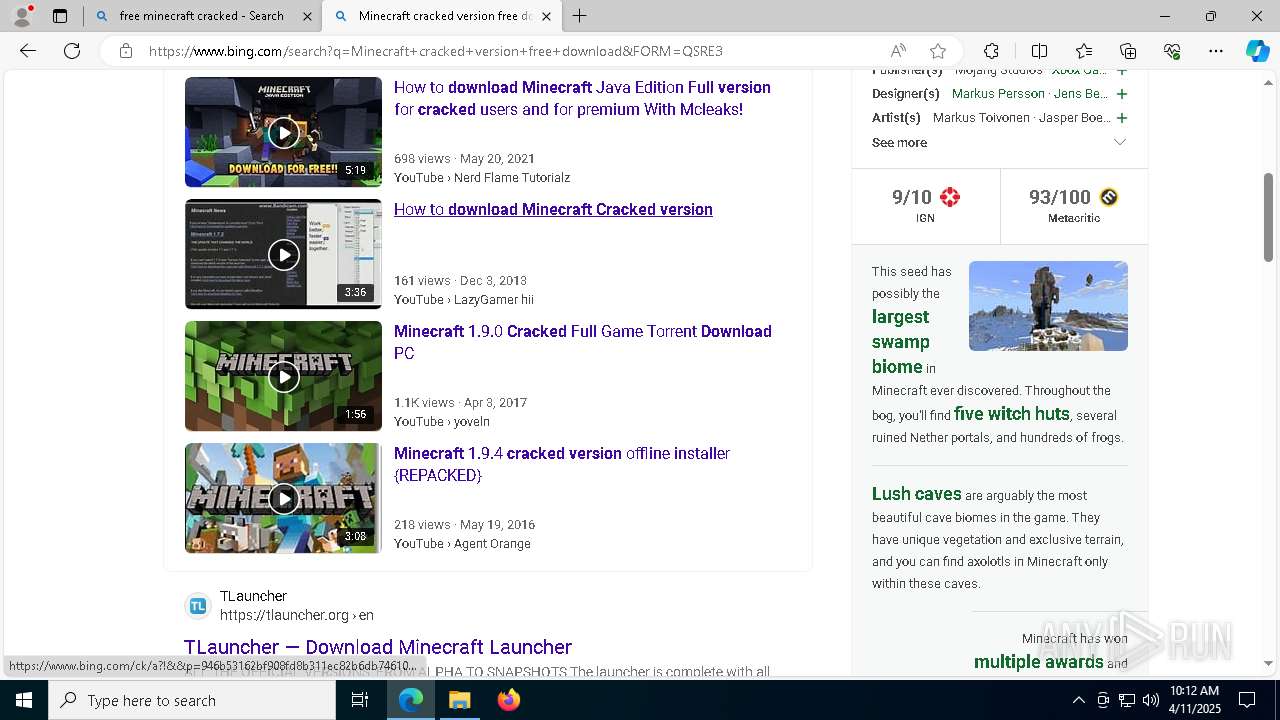Open 'multiple awards' link
Screen dimensions: 1280x720
click(x=1039, y=661)
